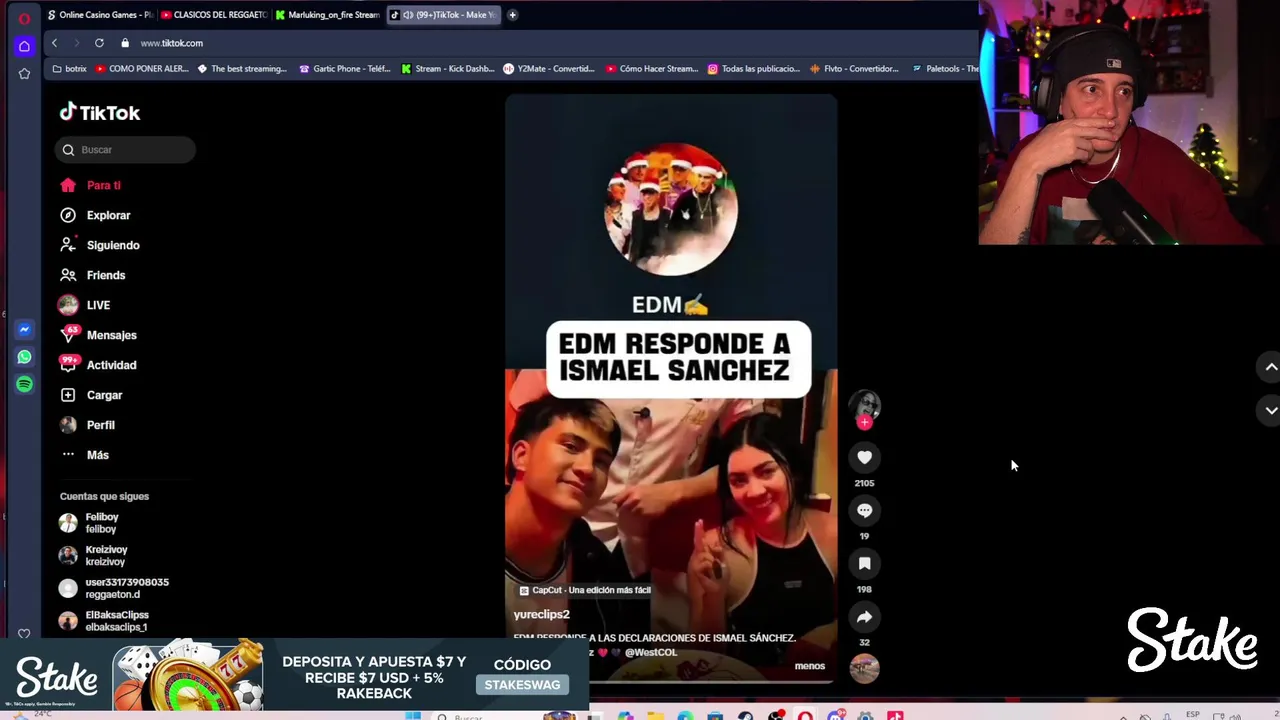This screenshot has width=1280, height=720.
Task: Open the botrix bookmarks folder
Action: (69, 69)
